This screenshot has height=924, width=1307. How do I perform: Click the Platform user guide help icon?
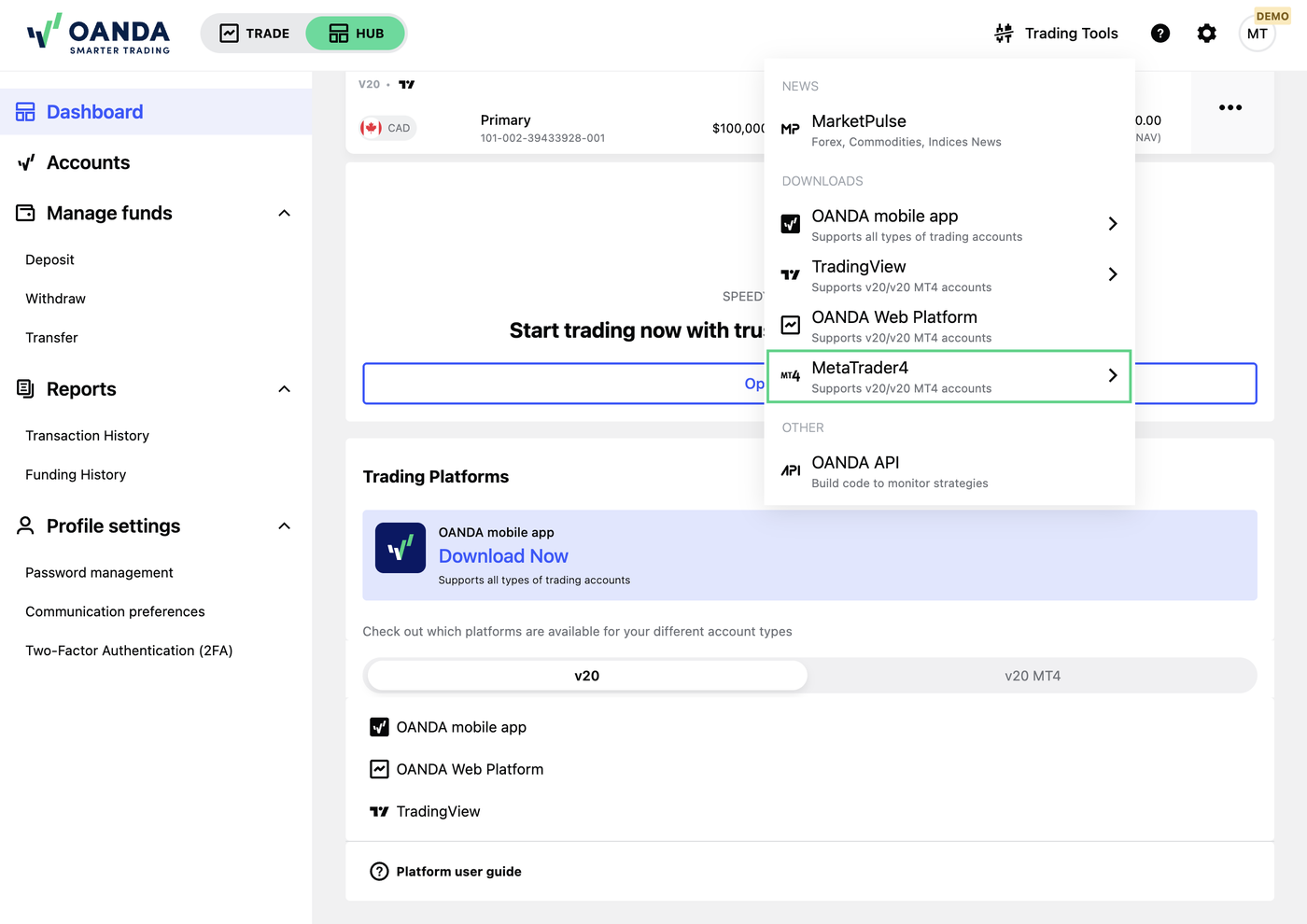point(379,872)
